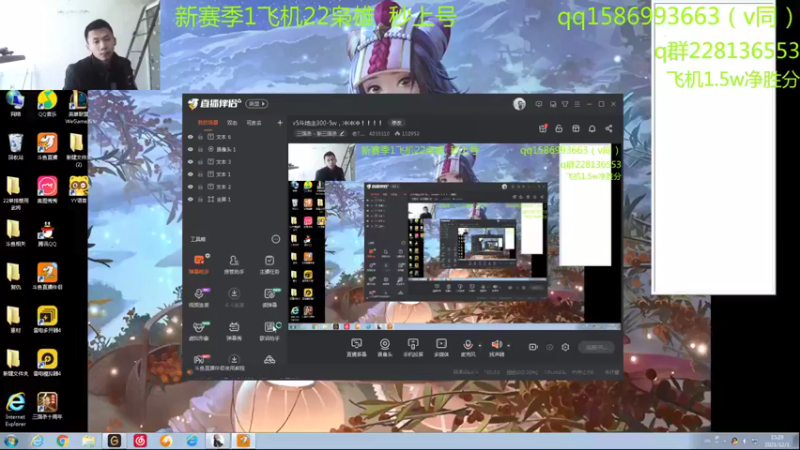Click the start streaming button
This screenshot has width=800, height=450.
[x=596, y=347]
